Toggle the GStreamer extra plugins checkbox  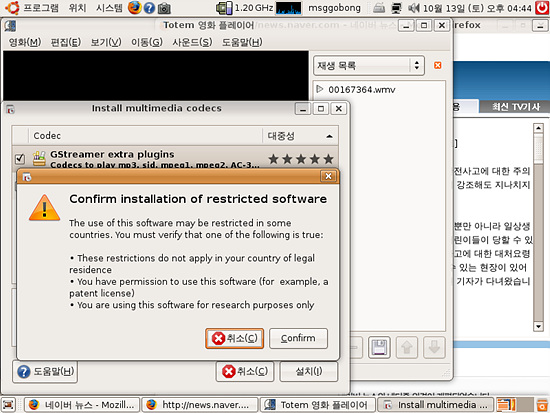[20, 159]
